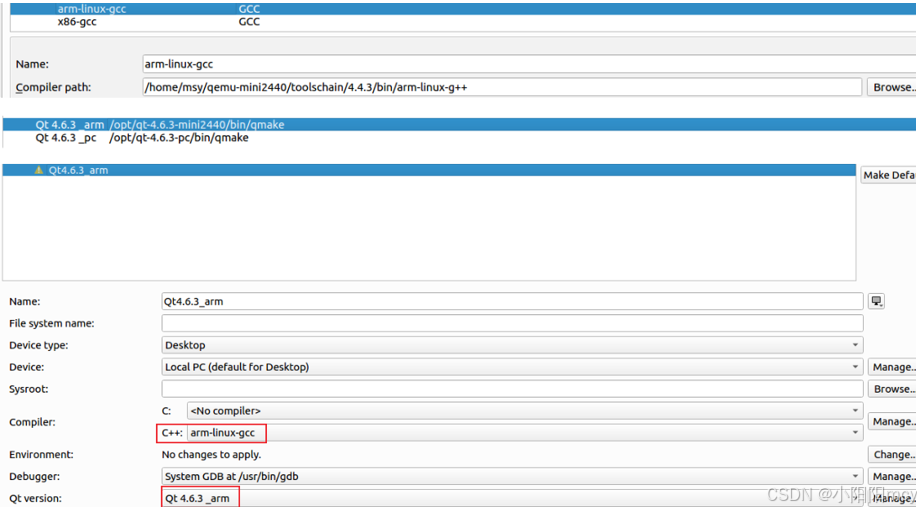Click warning icon on Qt4.6.3_arm kit
Screen dimensions: 921x510
(39, 170)
